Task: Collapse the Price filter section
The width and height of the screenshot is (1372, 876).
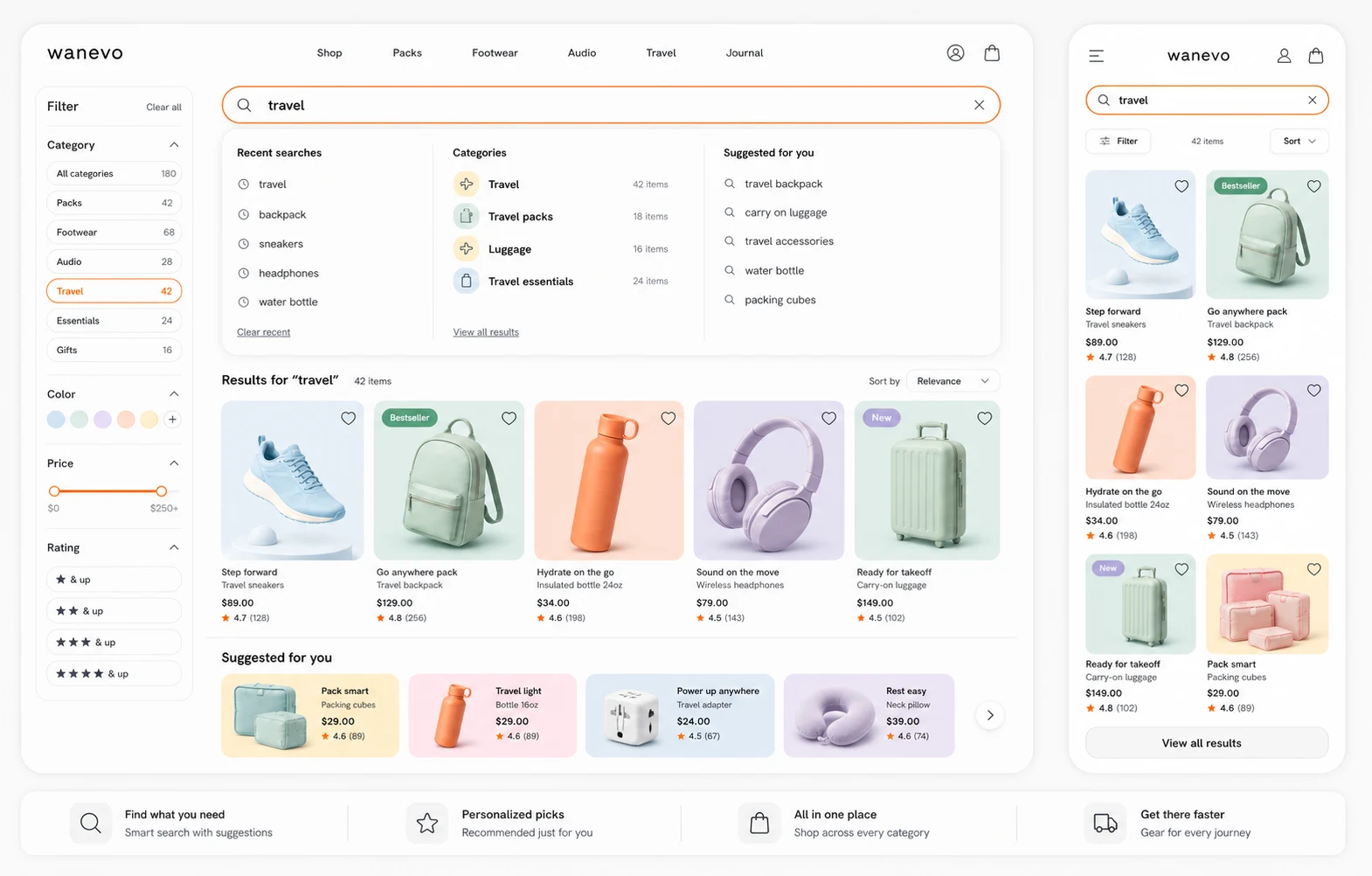Action: (x=174, y=463)
